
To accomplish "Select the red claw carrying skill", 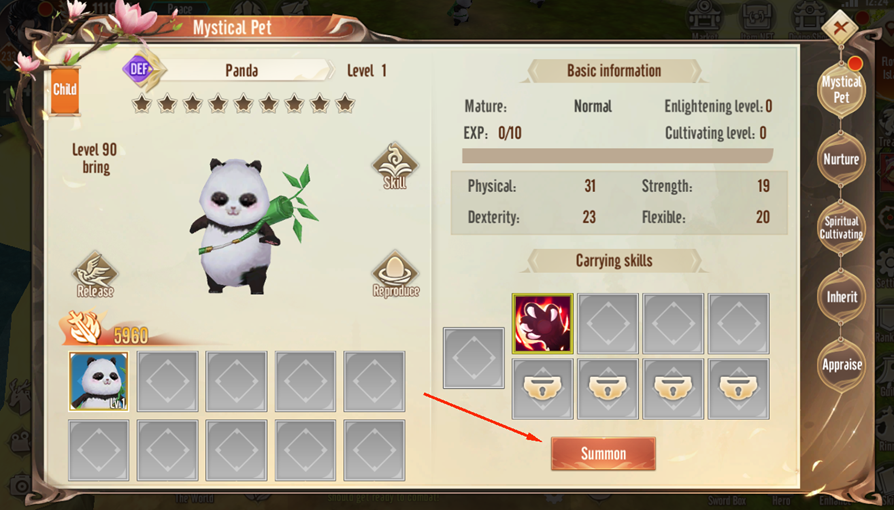I will click(x=542, y=324).
